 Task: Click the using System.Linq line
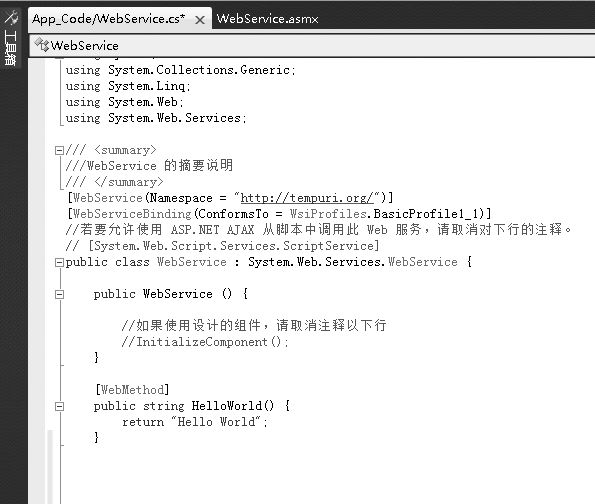coord(128,86)
